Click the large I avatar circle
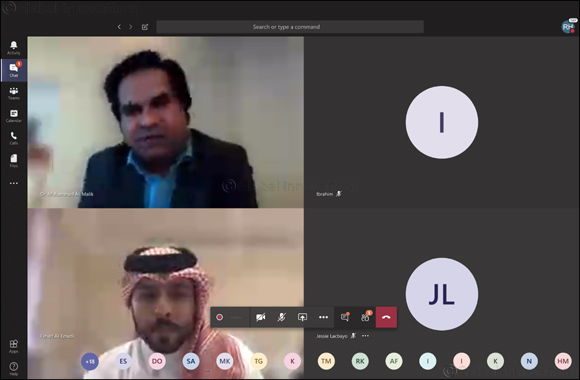The image size is (580, 380). 442,122
